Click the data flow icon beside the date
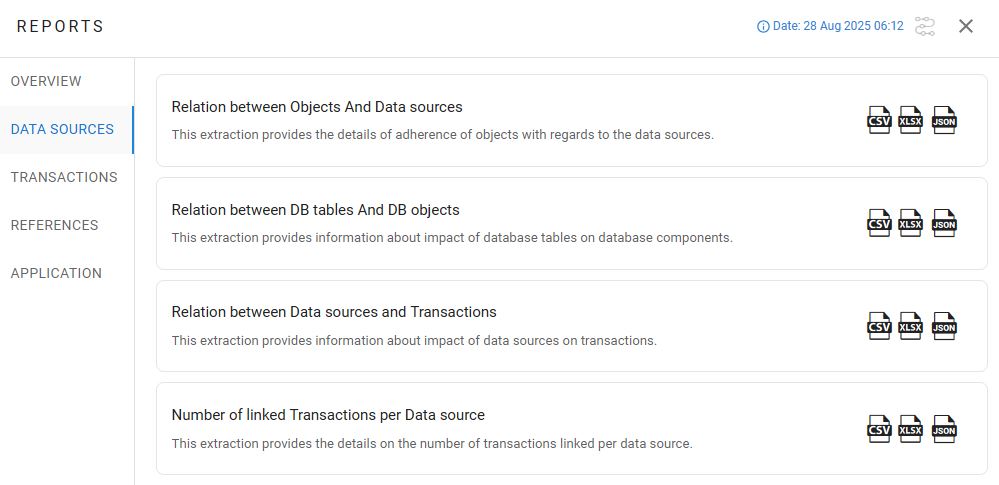999x485 pixels. (925, 26)
